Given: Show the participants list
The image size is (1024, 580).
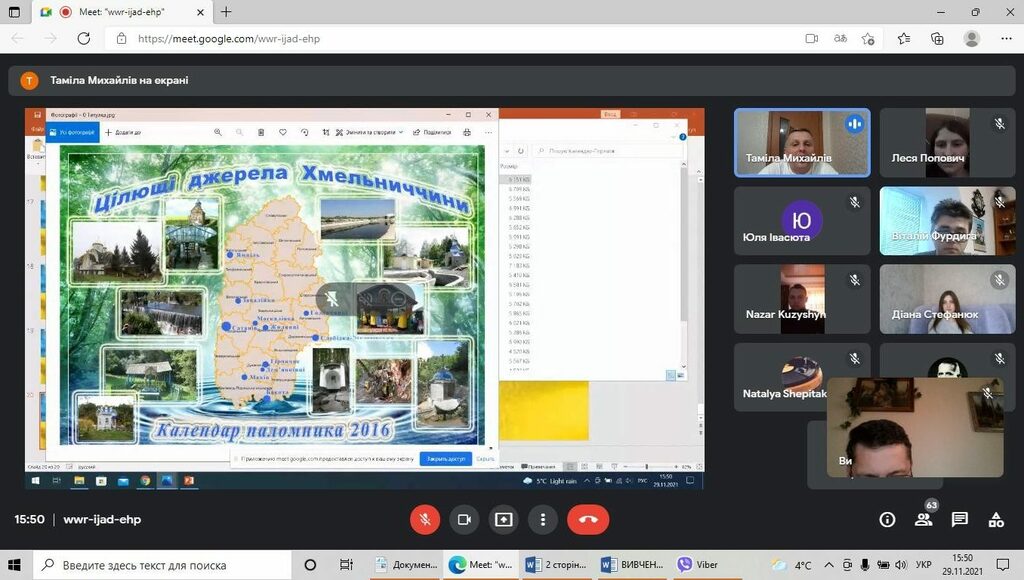Looking at the screenshot, I should click(924, 519).
